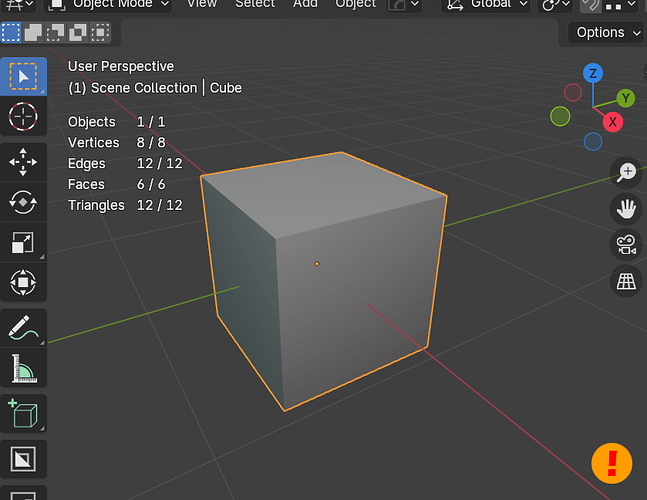Click the negative Y olive green gizmo circle

click(560, 116)
